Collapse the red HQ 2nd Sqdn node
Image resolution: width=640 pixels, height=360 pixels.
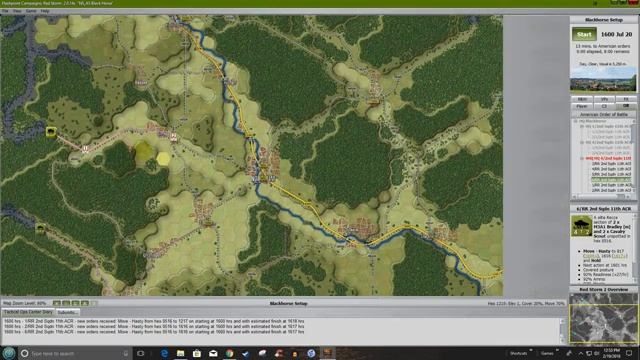(582, 158)
